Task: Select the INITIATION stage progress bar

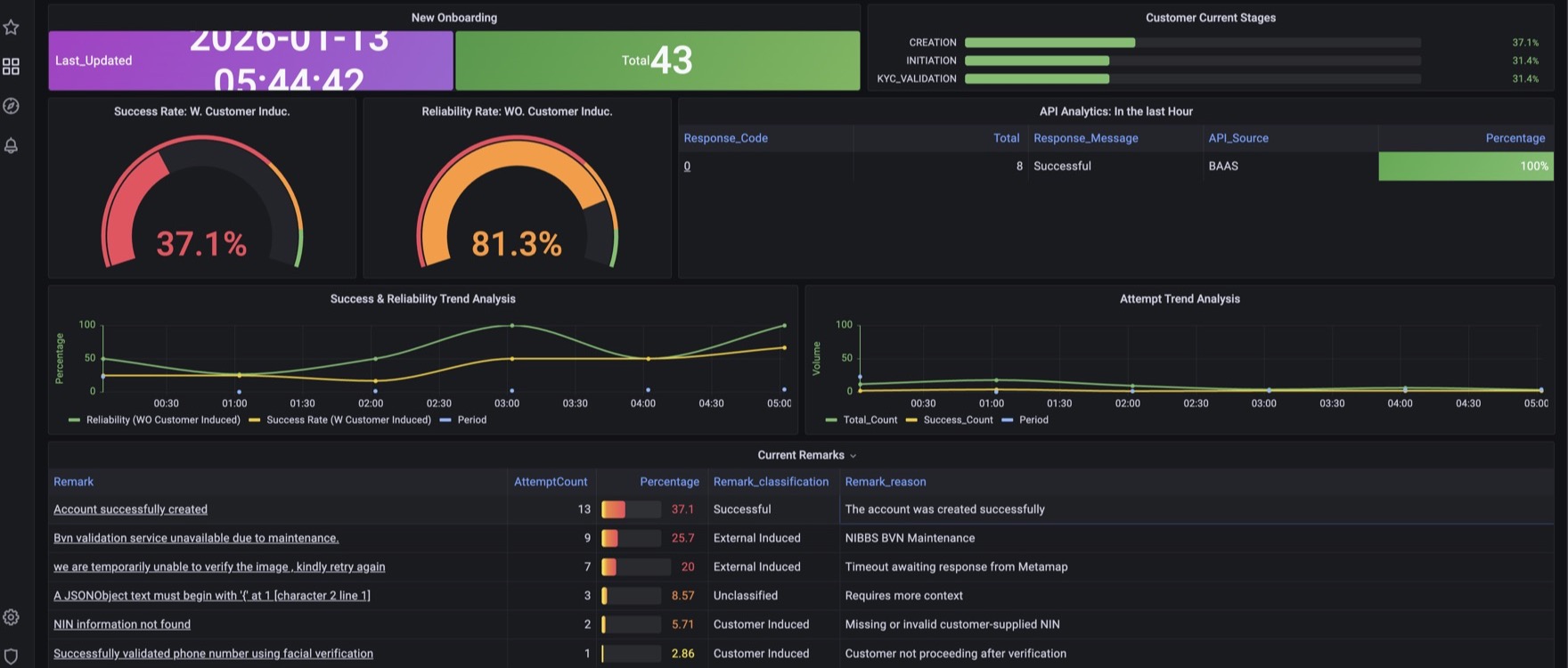Action: point(1193,61)
